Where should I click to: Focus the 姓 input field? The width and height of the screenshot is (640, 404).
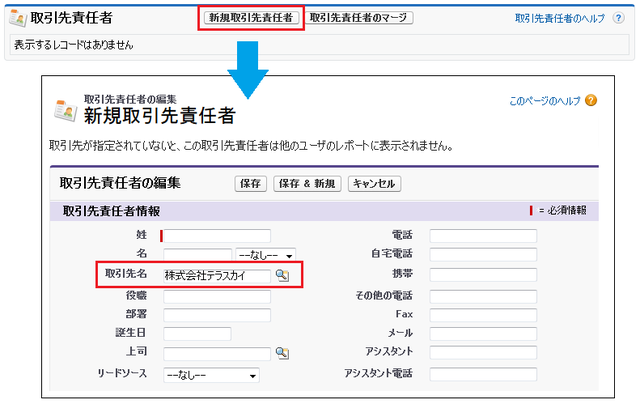point(217,236)
